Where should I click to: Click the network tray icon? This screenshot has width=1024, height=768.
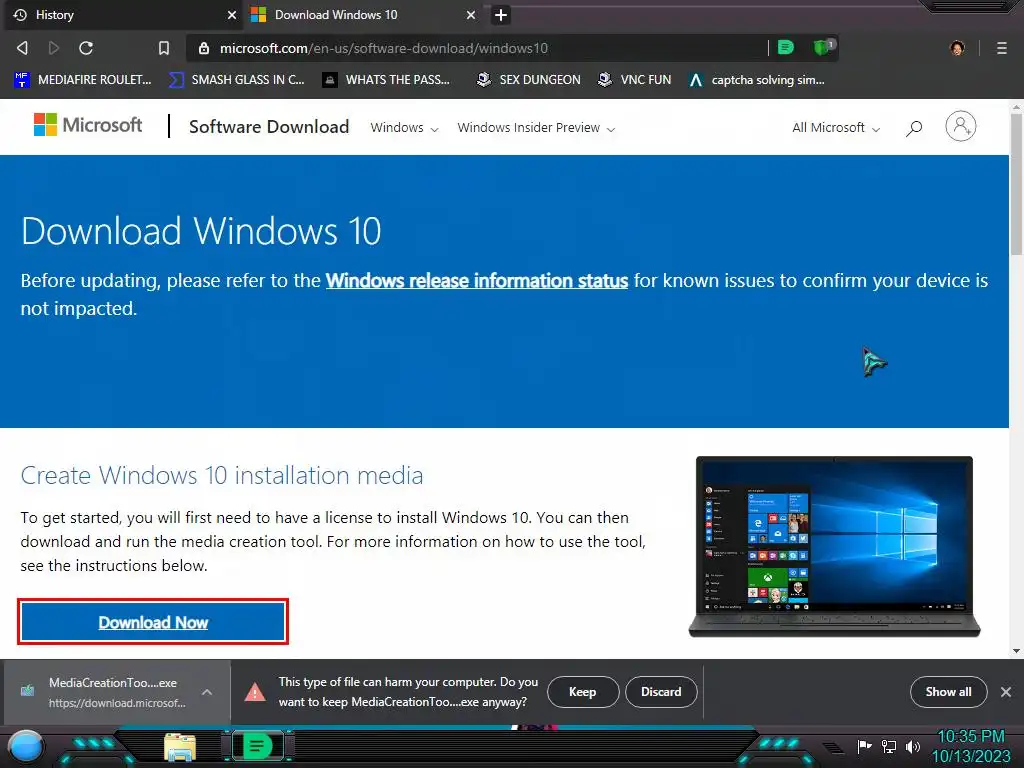tap(889, 746)
